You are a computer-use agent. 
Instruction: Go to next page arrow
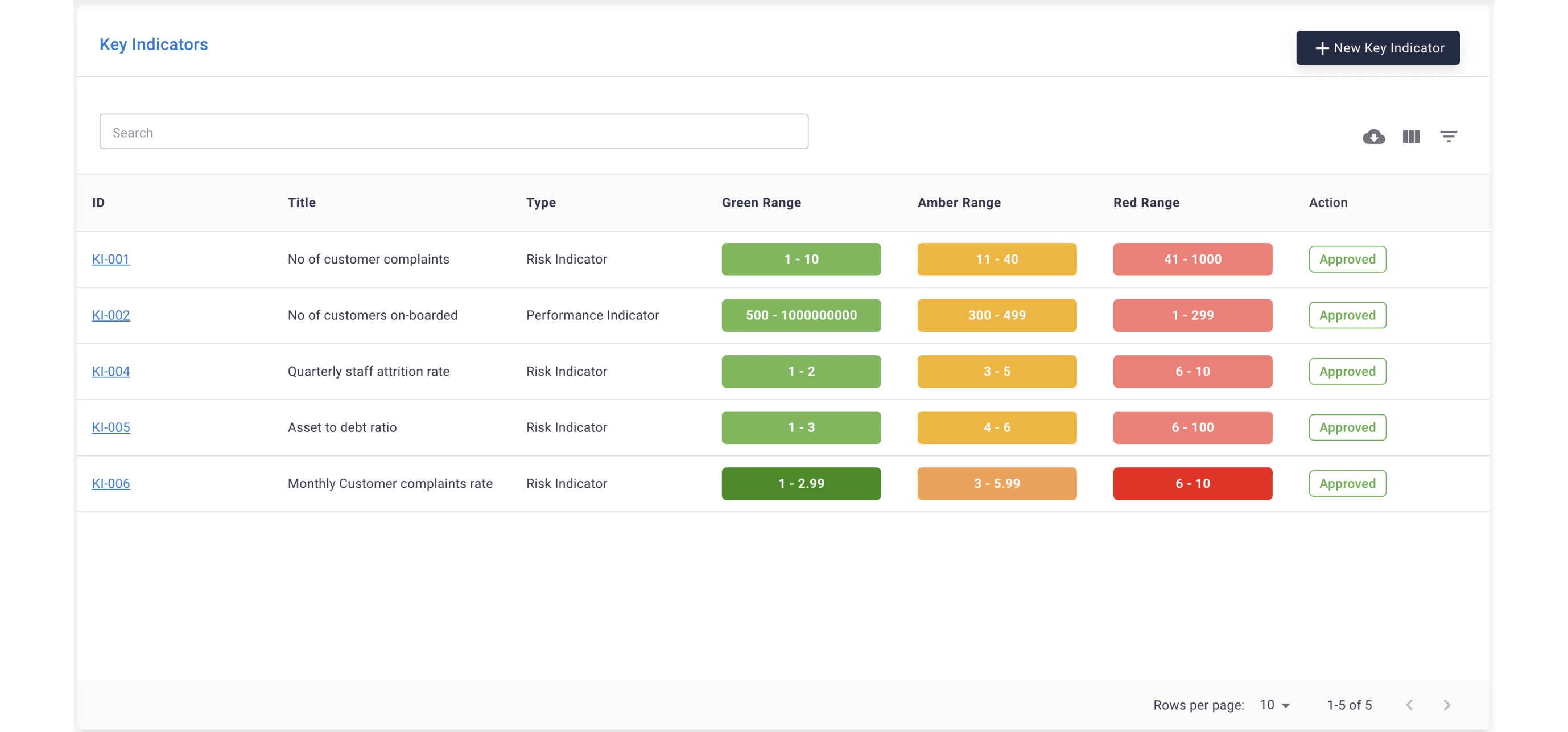pos(1446,705)
